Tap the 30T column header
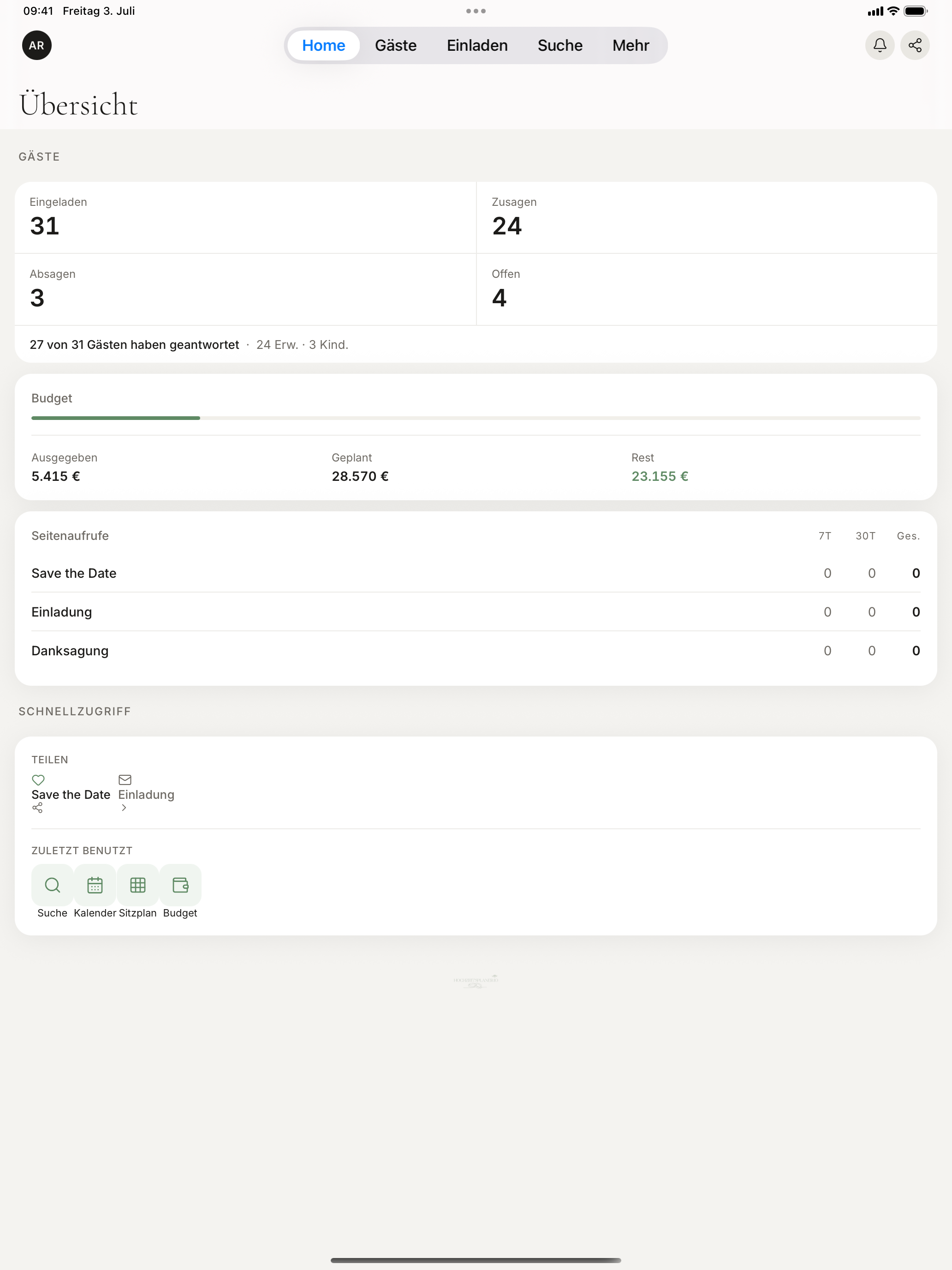The image size is (952, 1270). click(x=865, y=536)
